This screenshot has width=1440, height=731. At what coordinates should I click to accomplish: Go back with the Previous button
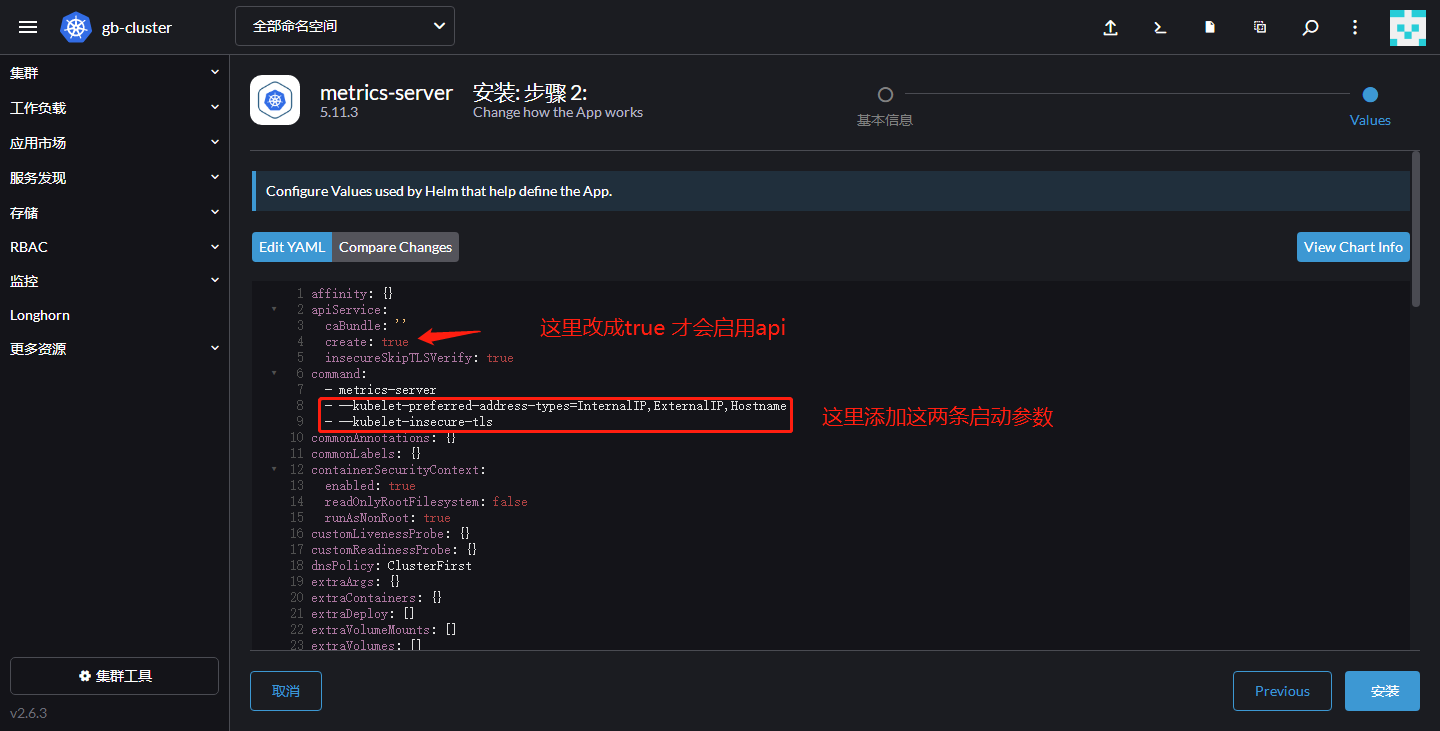coord(1282,691)
